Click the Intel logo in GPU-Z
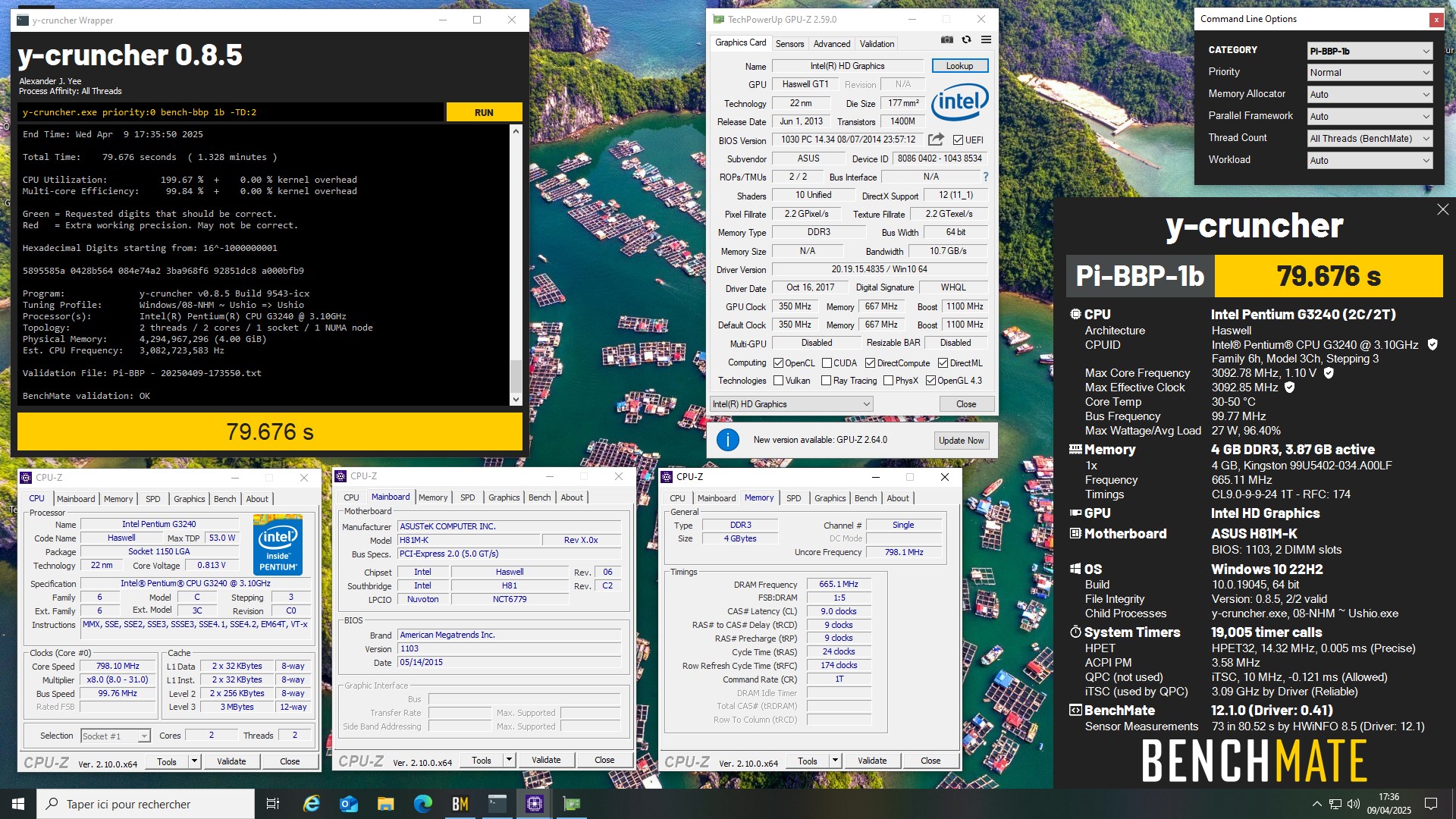The image size is (1456, 819). [959, 102]
